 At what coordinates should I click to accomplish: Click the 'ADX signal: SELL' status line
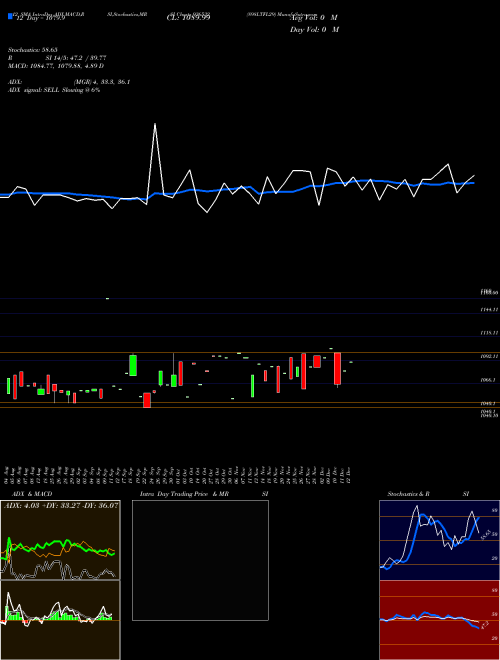[x=54, y=90]
